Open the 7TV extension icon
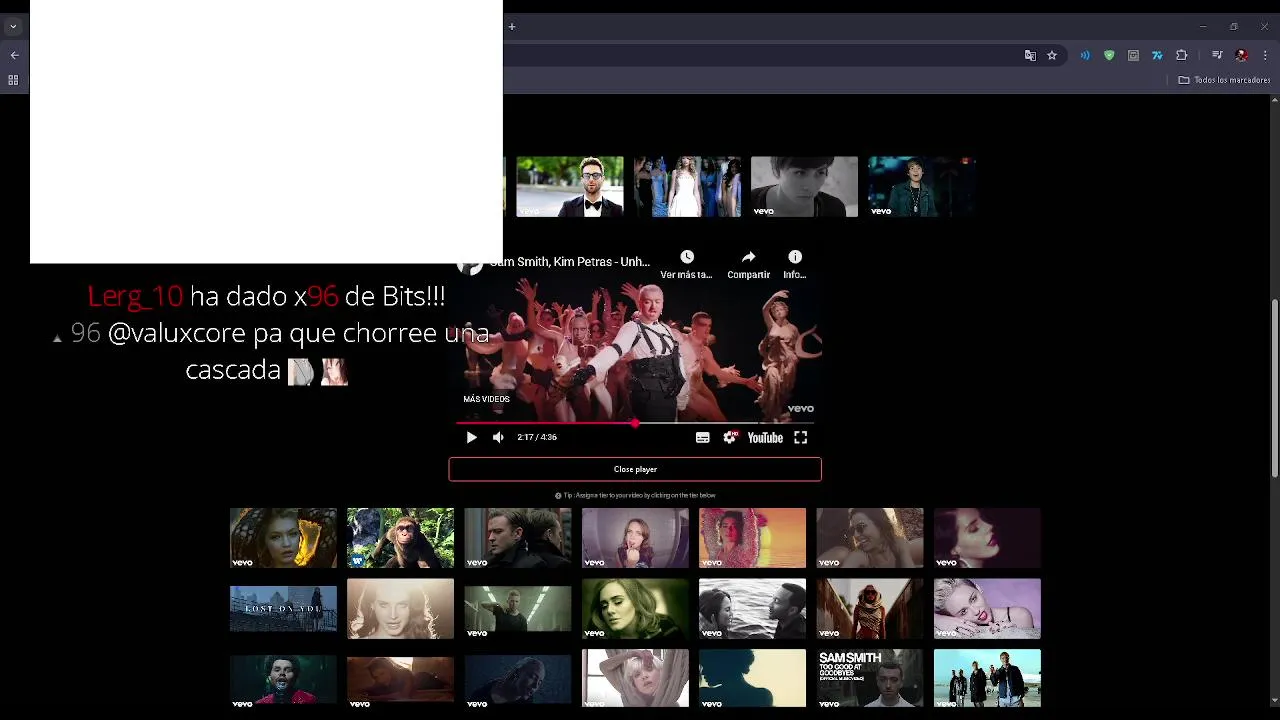 coord(1157,56)
